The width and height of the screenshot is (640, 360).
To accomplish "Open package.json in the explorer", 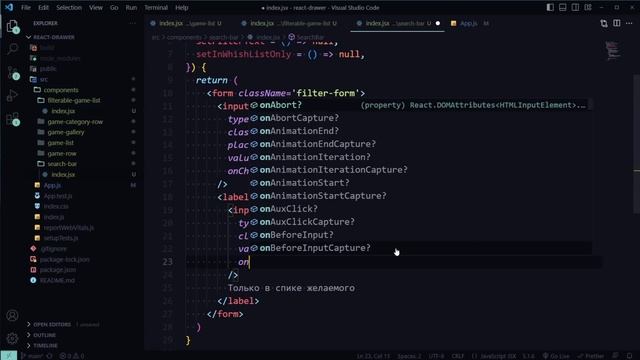I will (x=58, y=270).
